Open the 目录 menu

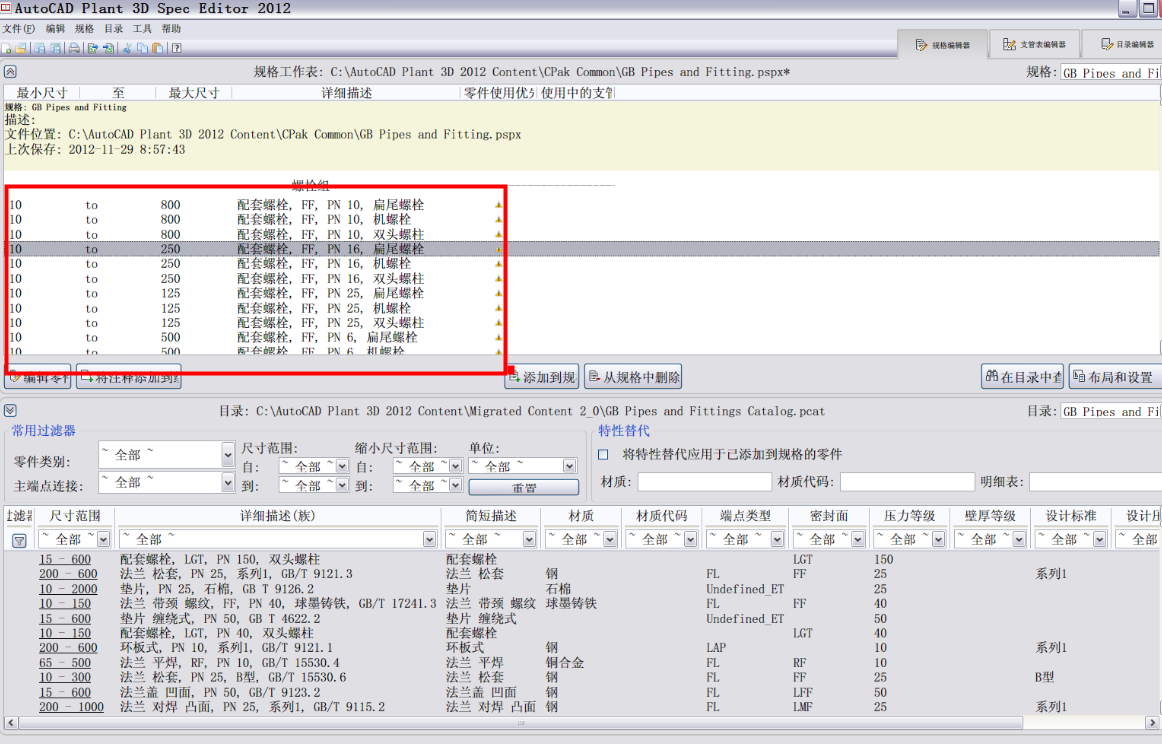coord(113,29)
